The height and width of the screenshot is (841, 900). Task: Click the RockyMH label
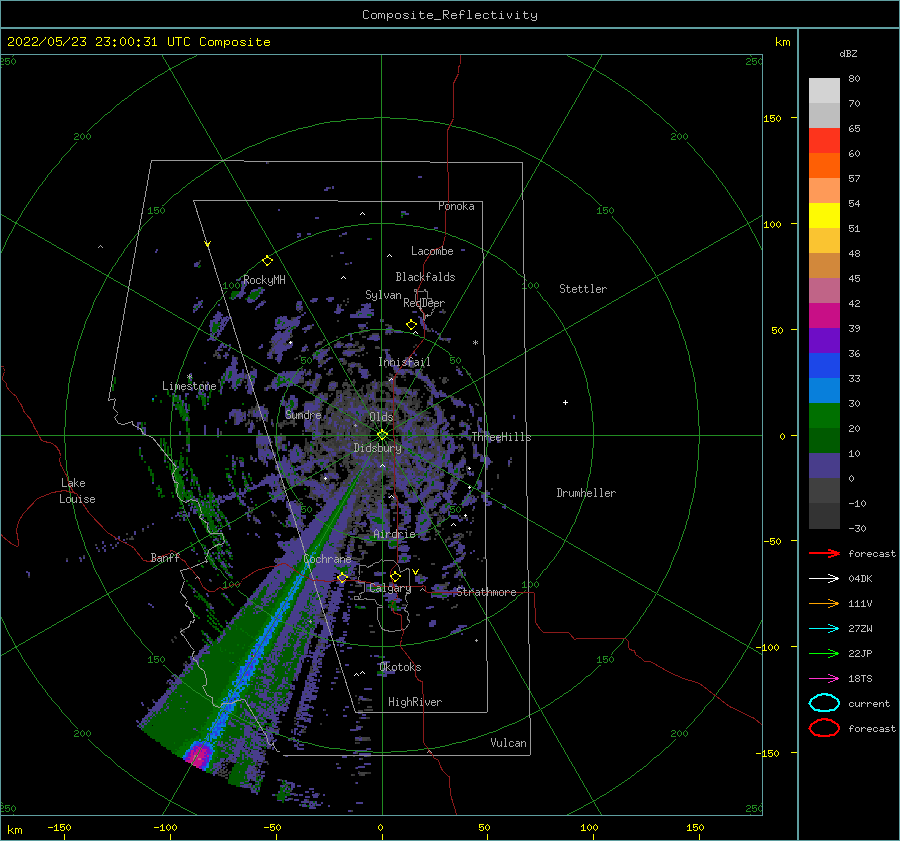click(264, 280)
